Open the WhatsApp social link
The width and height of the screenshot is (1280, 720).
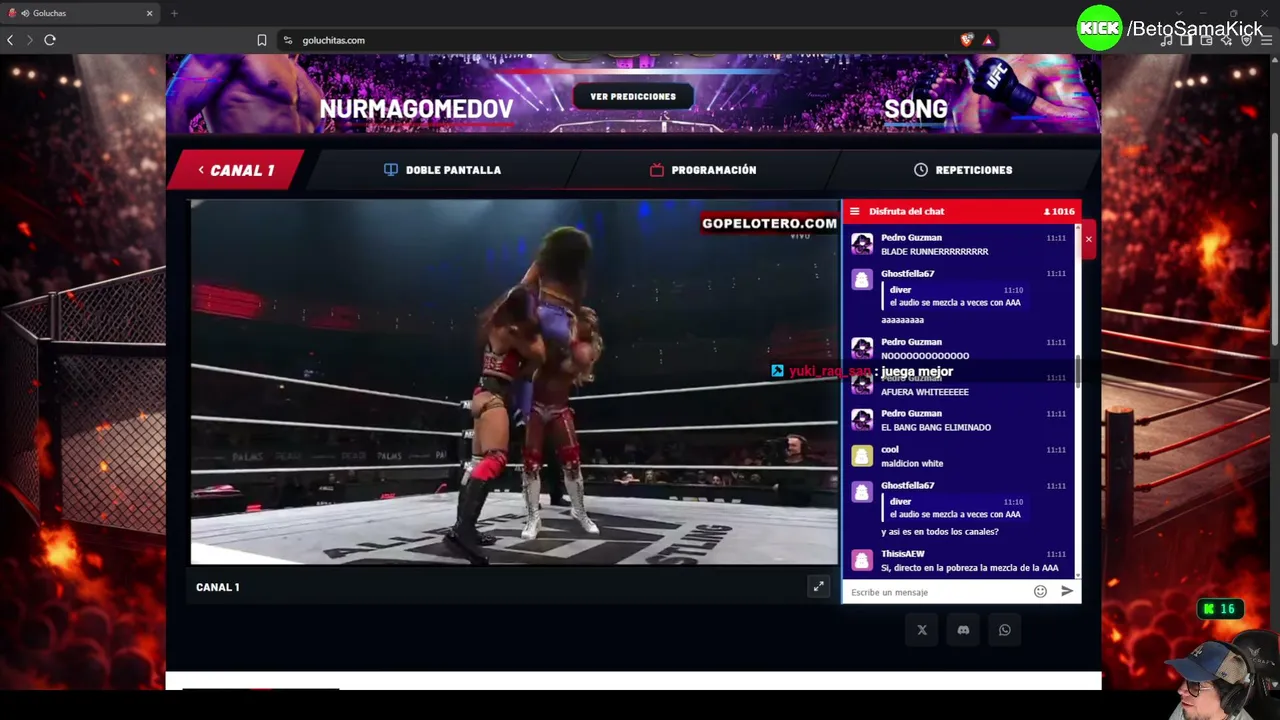coord(1004,630)
